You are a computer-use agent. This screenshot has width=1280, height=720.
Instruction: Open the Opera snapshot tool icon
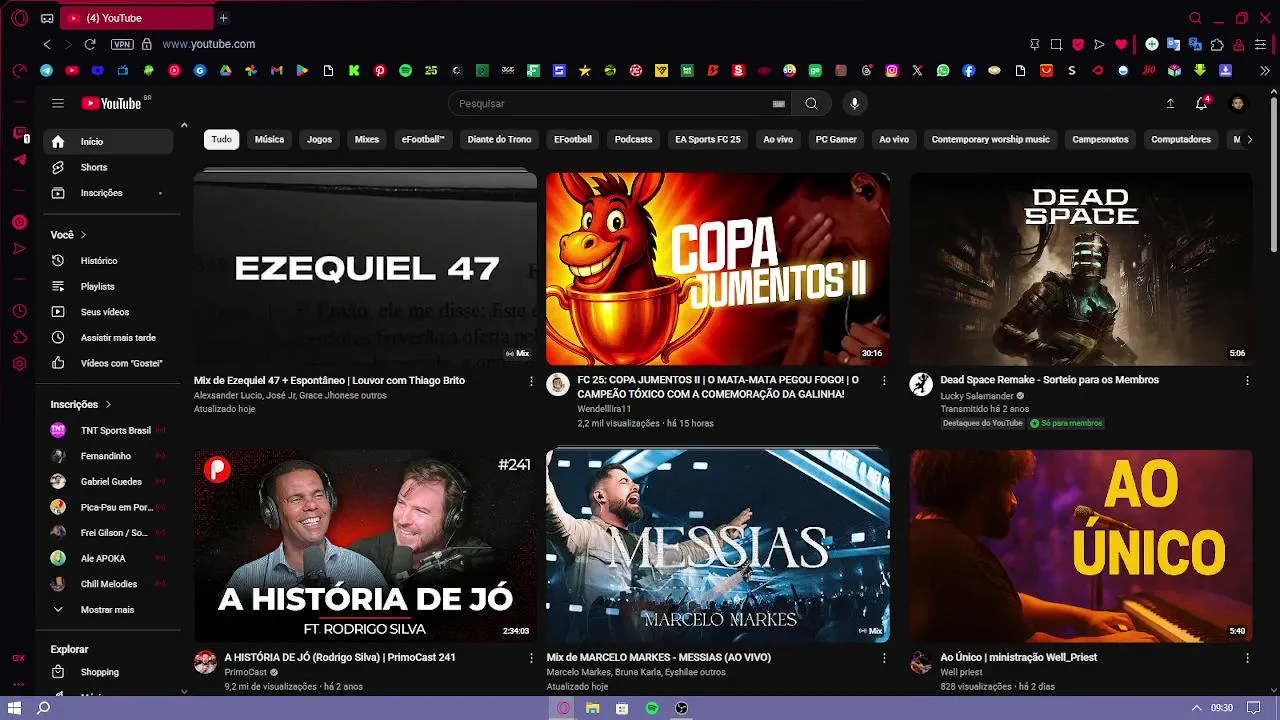(x=1056, y=44)
